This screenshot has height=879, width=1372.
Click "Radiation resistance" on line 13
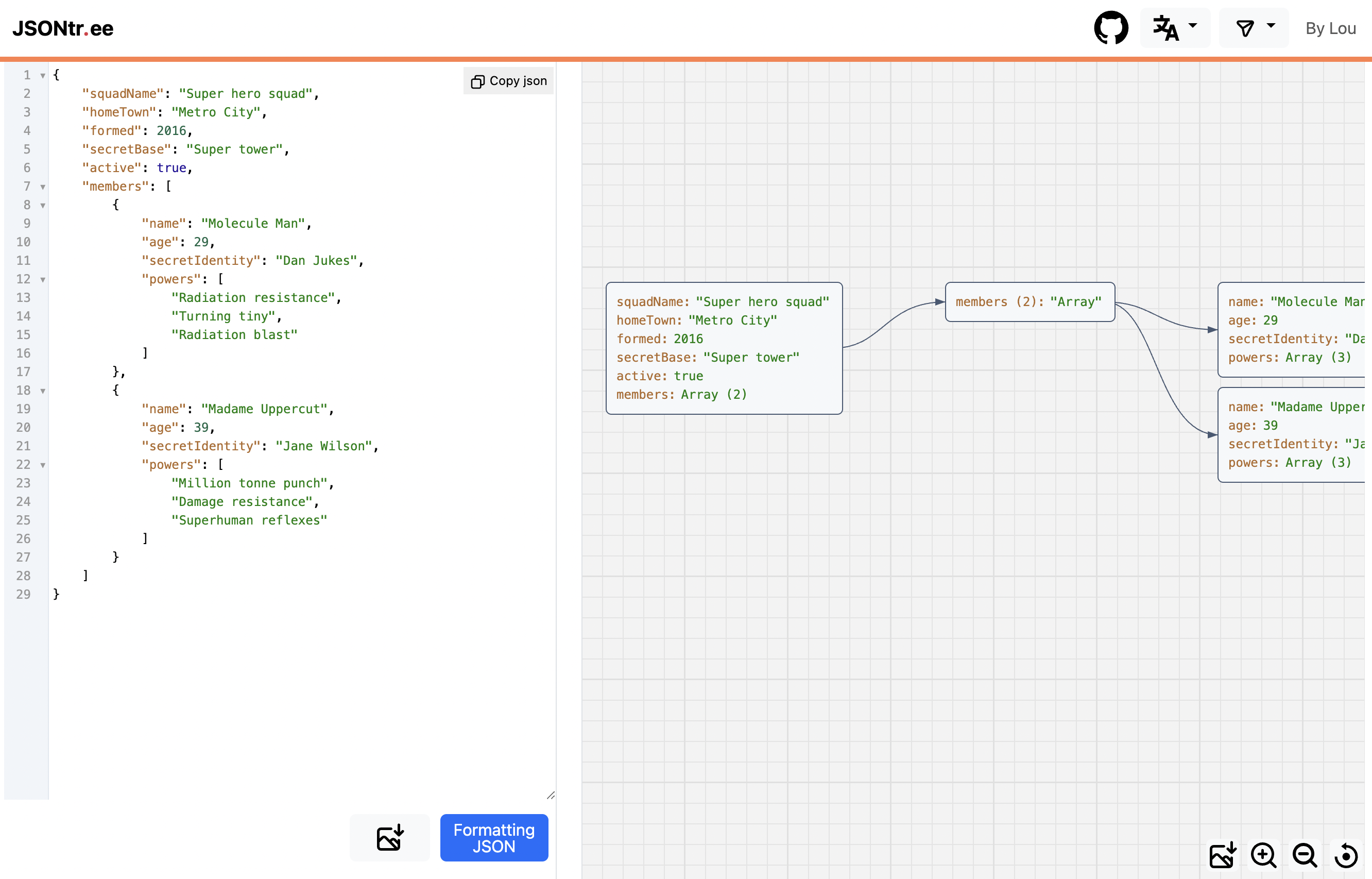click(x=253, y=298)
